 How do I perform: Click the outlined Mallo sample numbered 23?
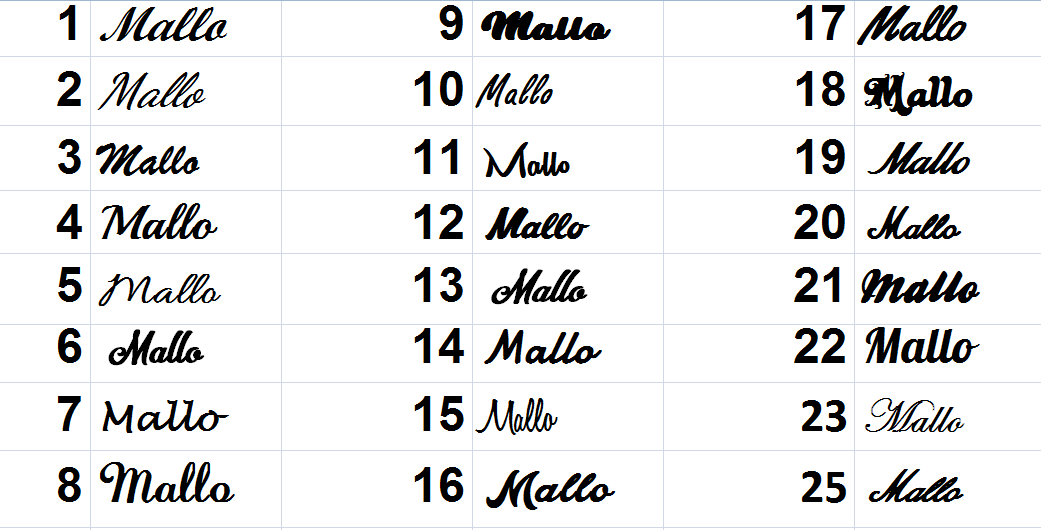[x=915, y=416]
